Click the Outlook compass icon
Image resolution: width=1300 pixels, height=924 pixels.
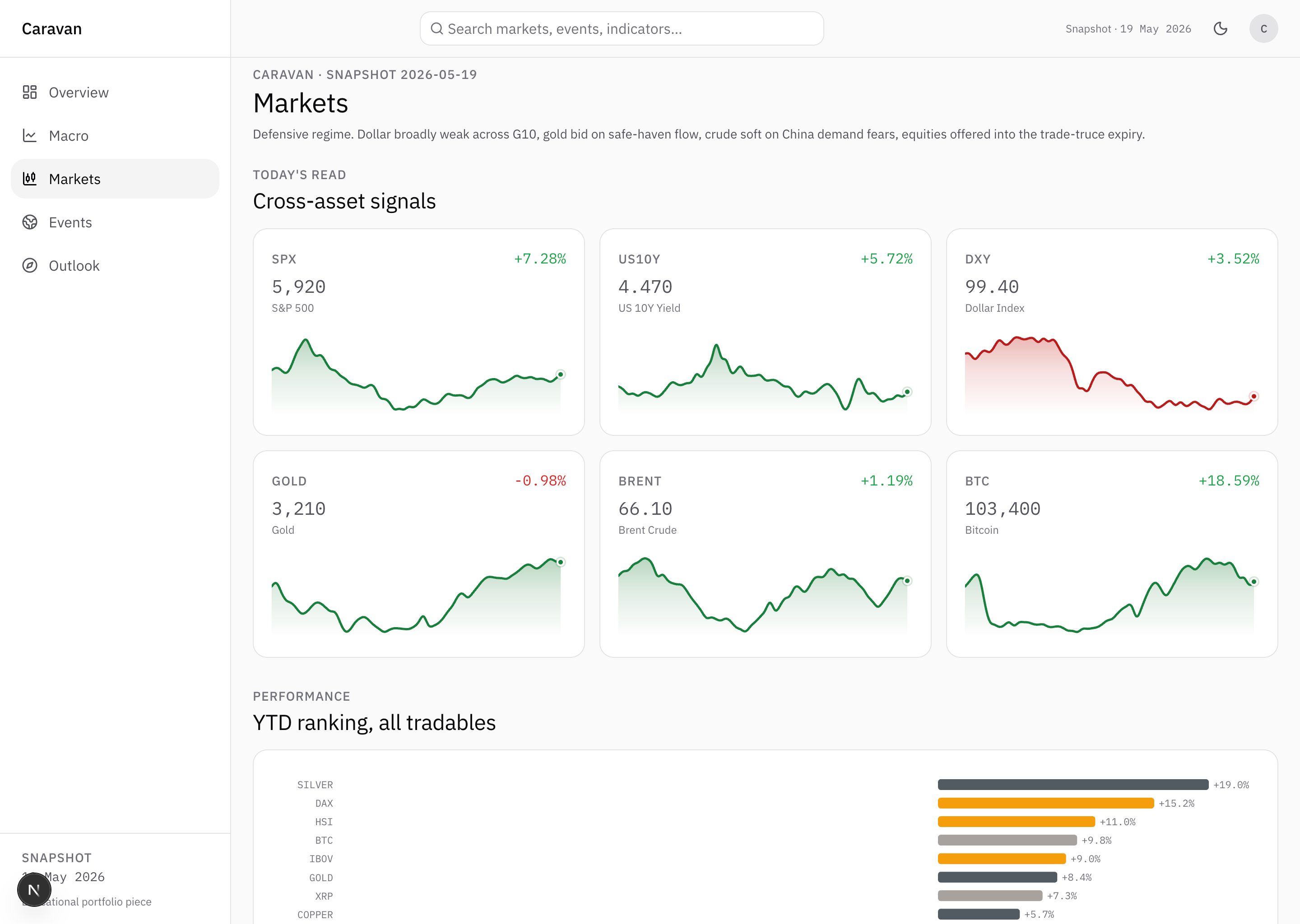click(x=30, y=265)
